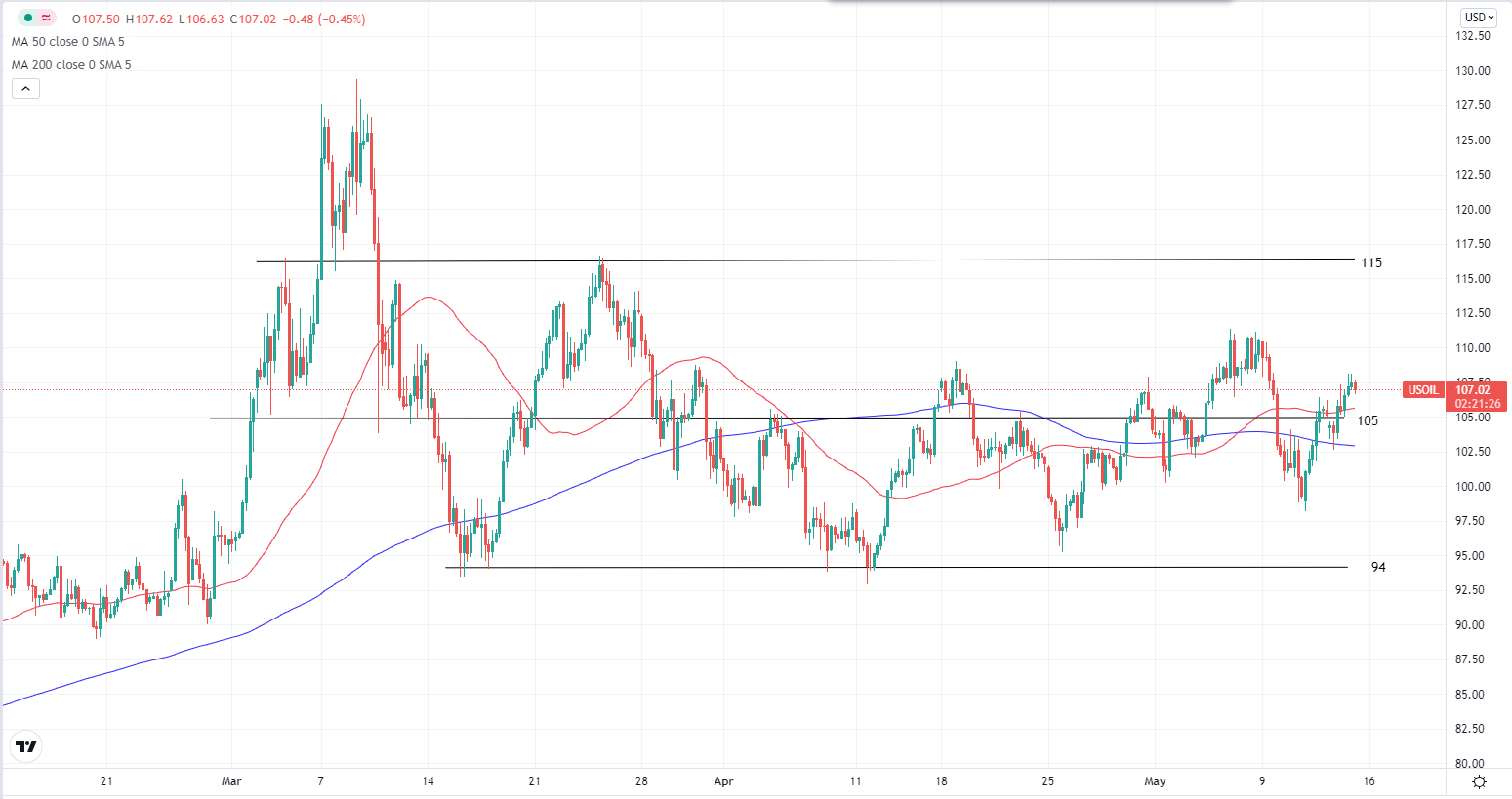1512x799 pixels.
Task: Click the 90.00 price axis label
Action: [1472, 625]
